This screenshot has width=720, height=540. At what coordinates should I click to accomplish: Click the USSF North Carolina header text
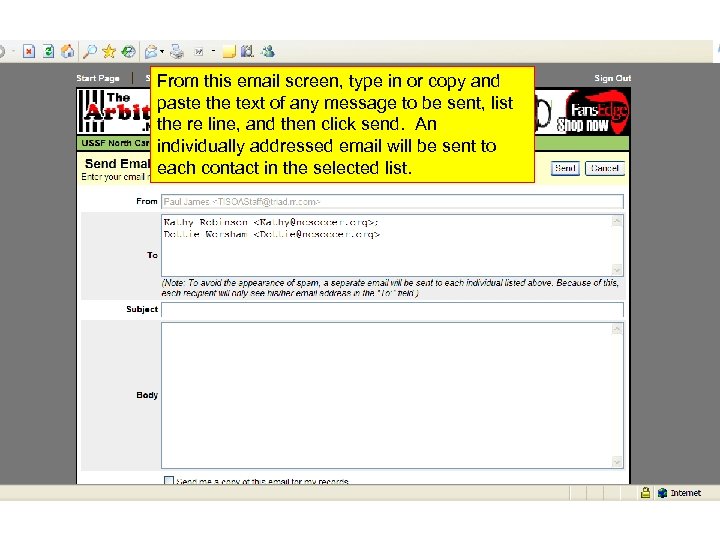(116, 143)
